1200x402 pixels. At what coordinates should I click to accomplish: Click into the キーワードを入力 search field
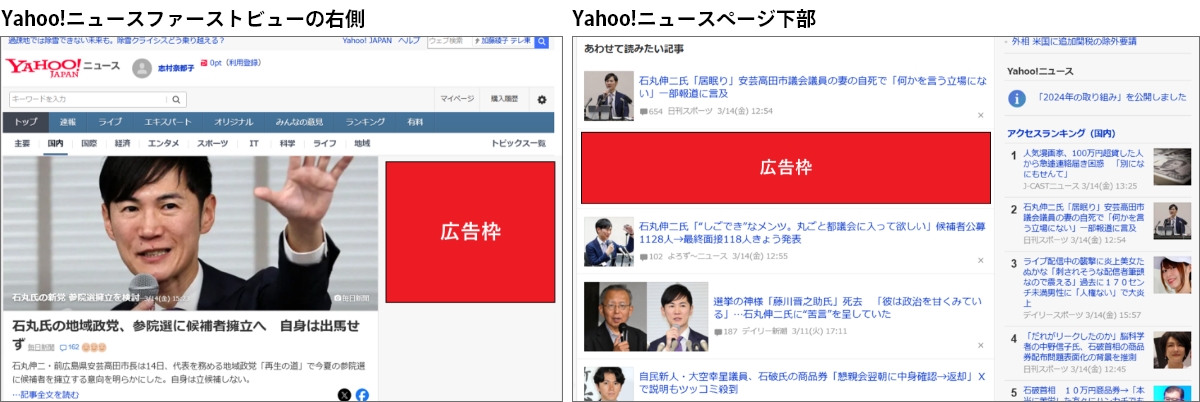point(89,99)
